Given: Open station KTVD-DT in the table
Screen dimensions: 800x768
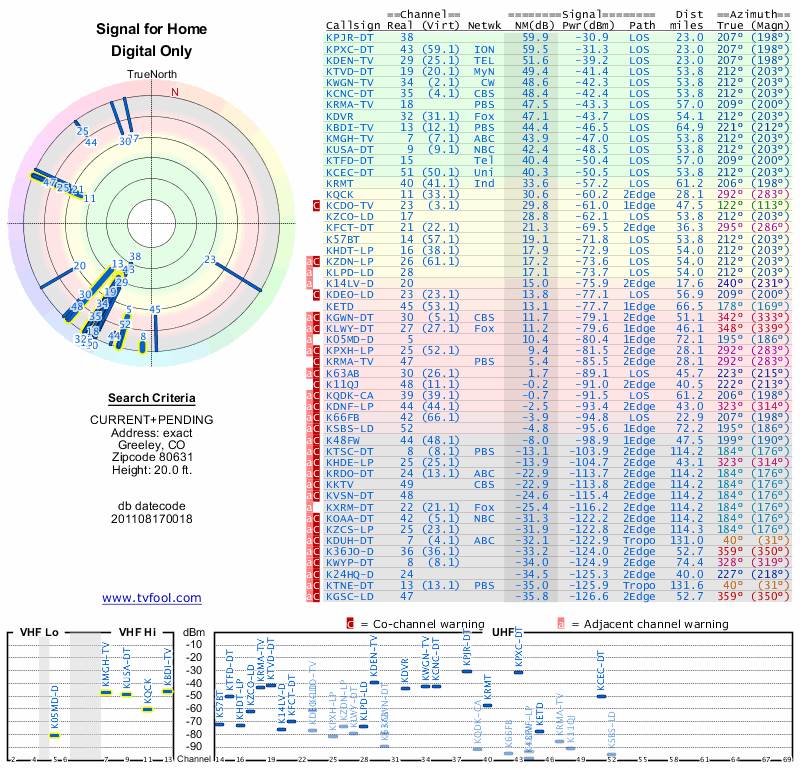Looking at the screenshot, I should tap(350, 72).
